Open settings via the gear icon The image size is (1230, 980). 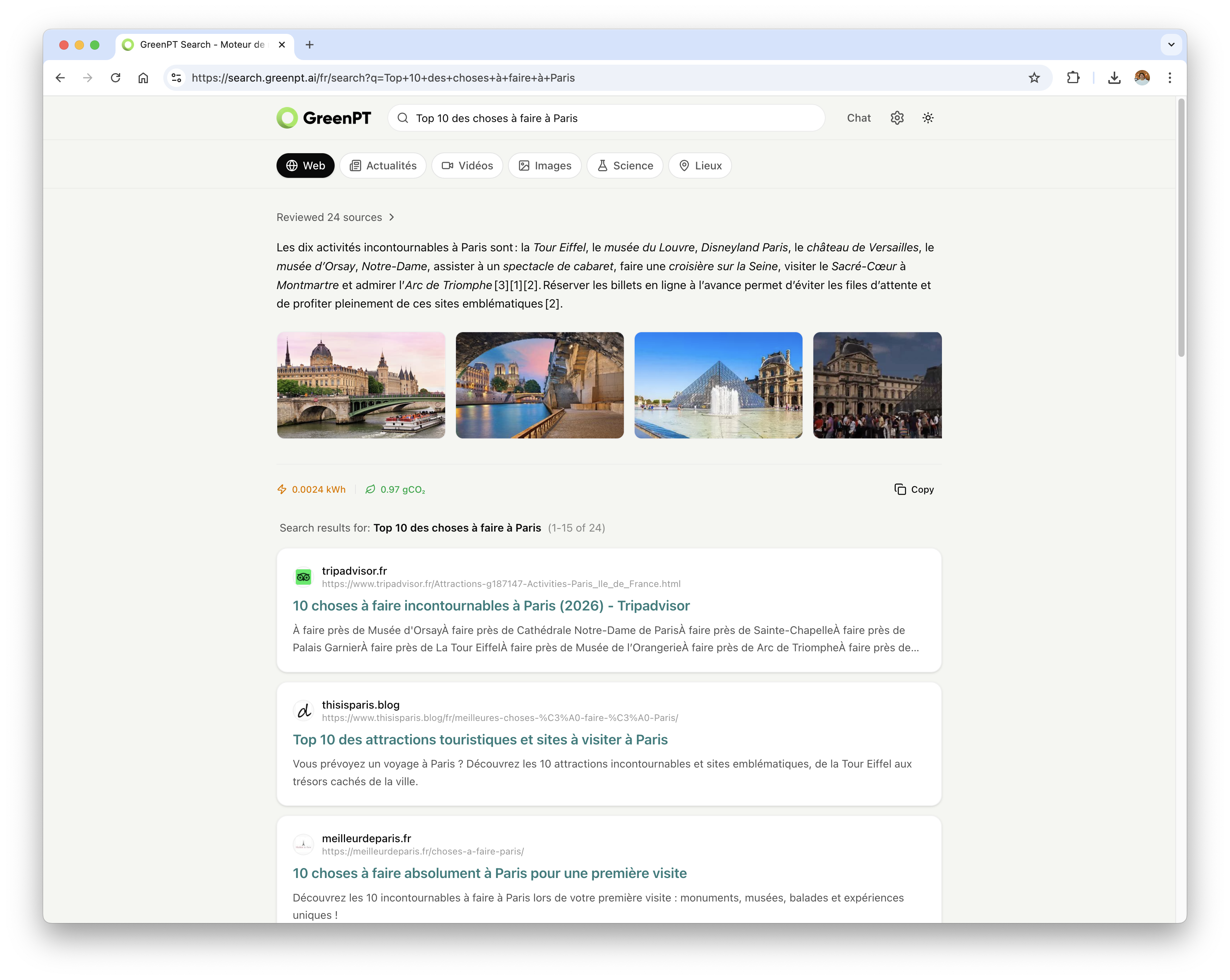pyautogui.click(x=897, y=118)
